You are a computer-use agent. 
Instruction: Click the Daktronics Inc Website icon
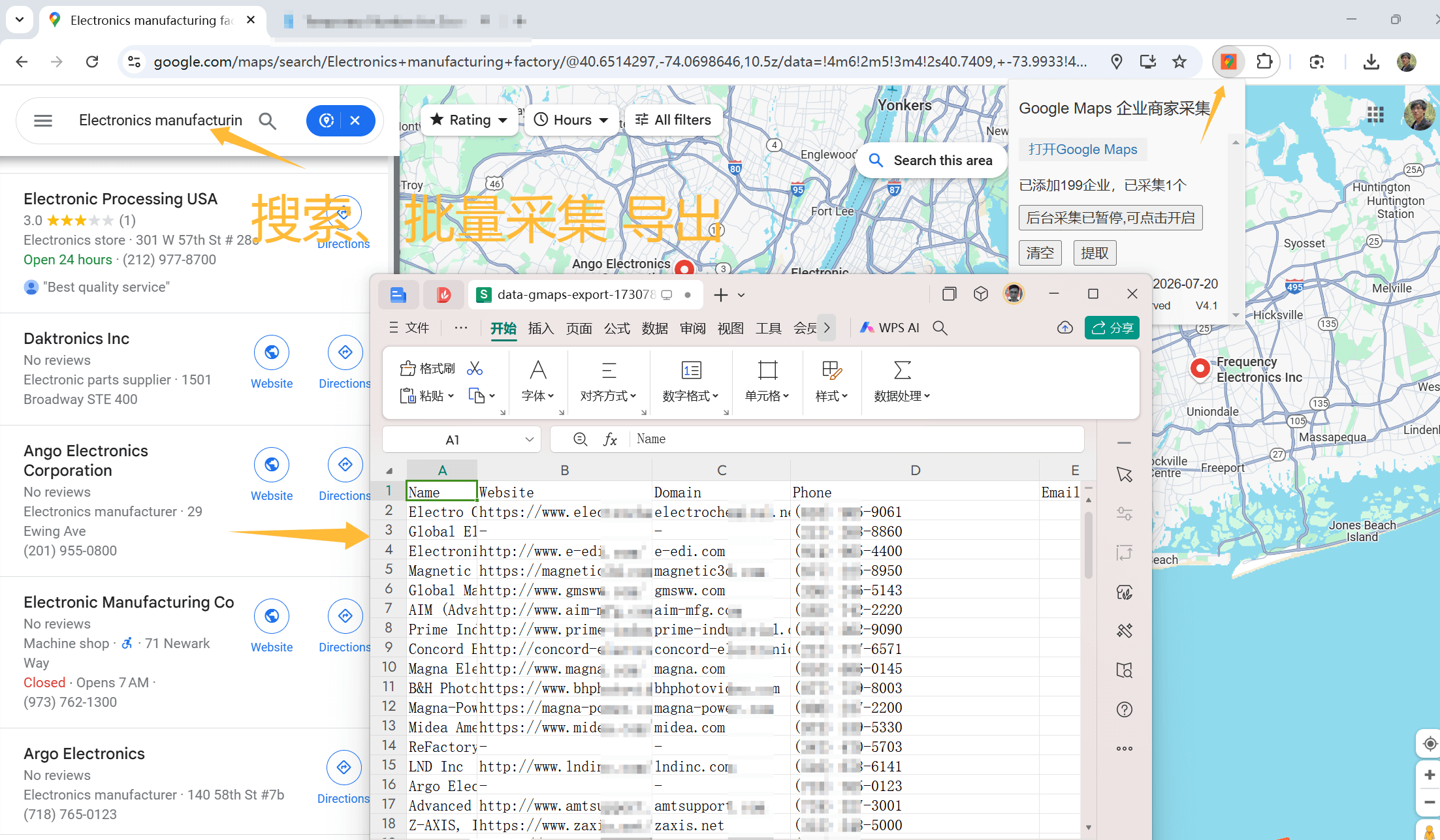[x=272, y=352]
